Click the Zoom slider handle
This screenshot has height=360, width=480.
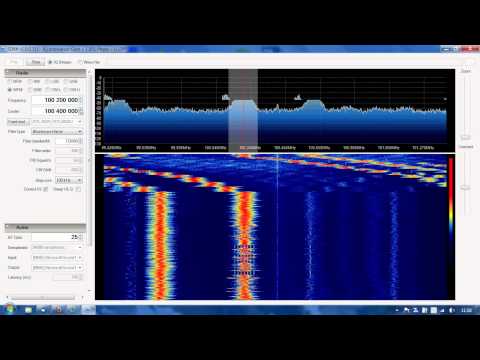click(466, 137)
